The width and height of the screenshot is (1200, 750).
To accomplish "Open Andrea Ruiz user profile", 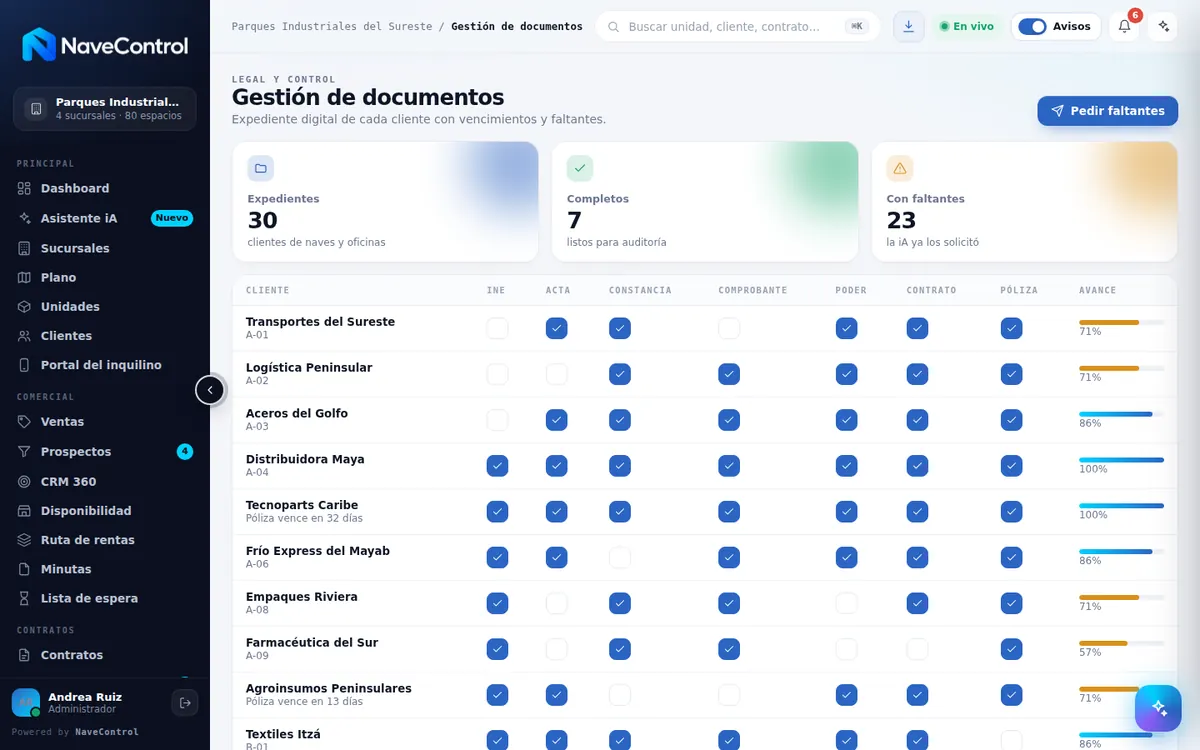I will (84, 703).
